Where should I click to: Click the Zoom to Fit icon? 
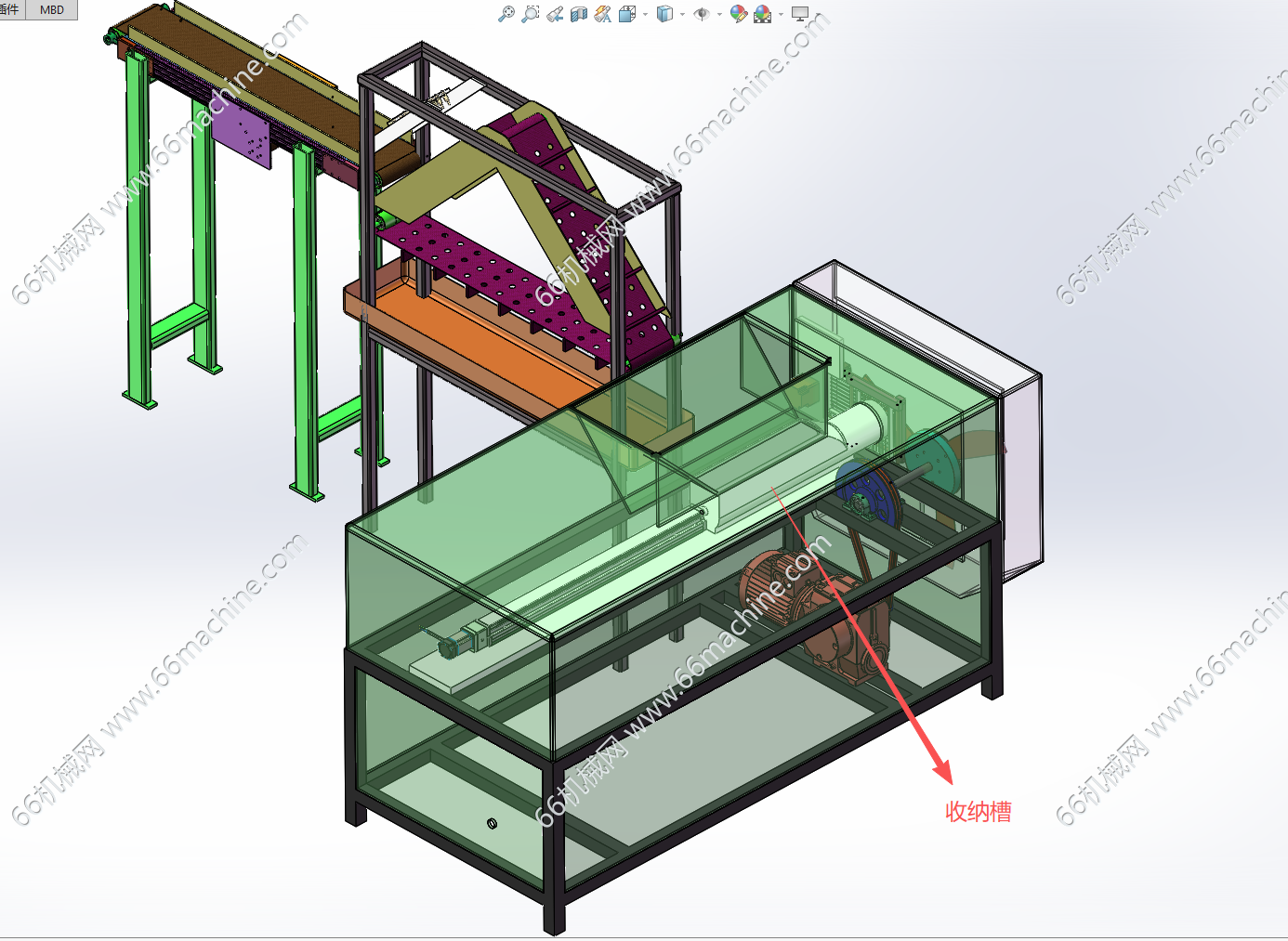point(506,14)
